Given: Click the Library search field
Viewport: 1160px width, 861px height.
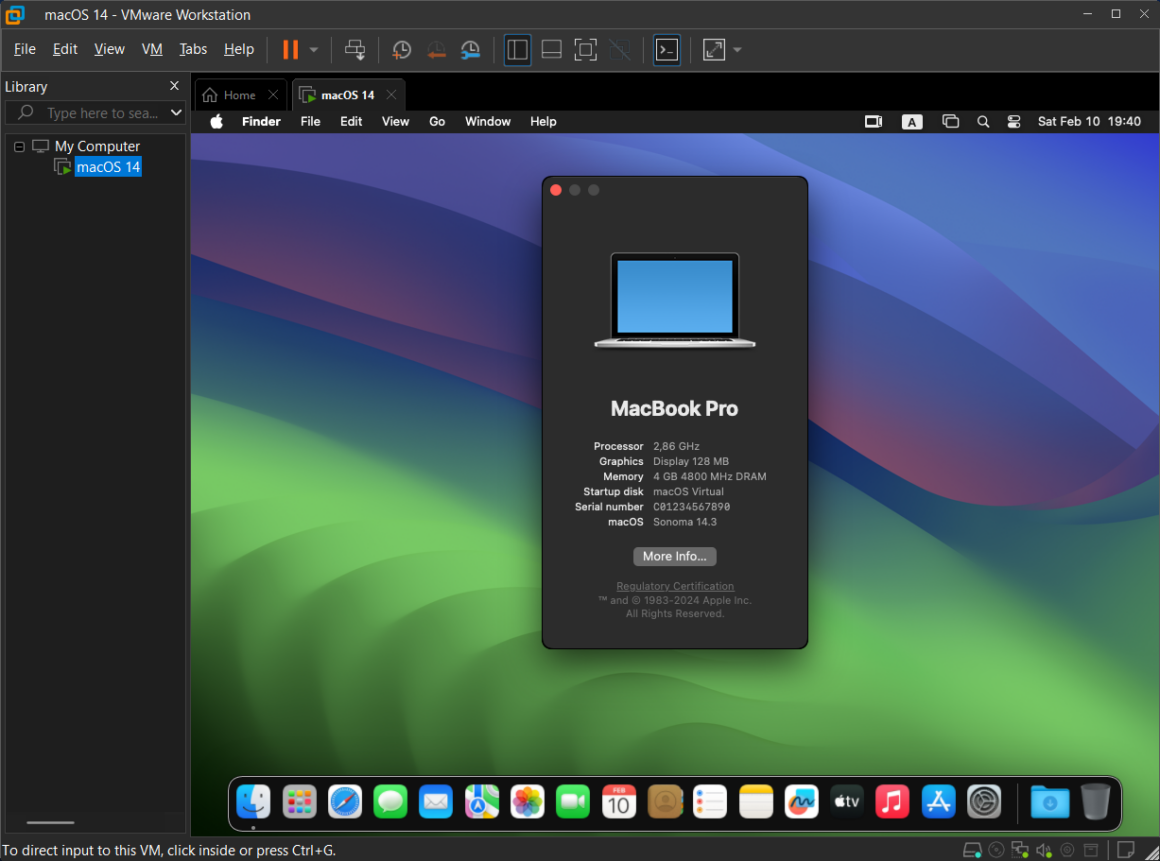Looking at the screenshot, I should point(93,112).
